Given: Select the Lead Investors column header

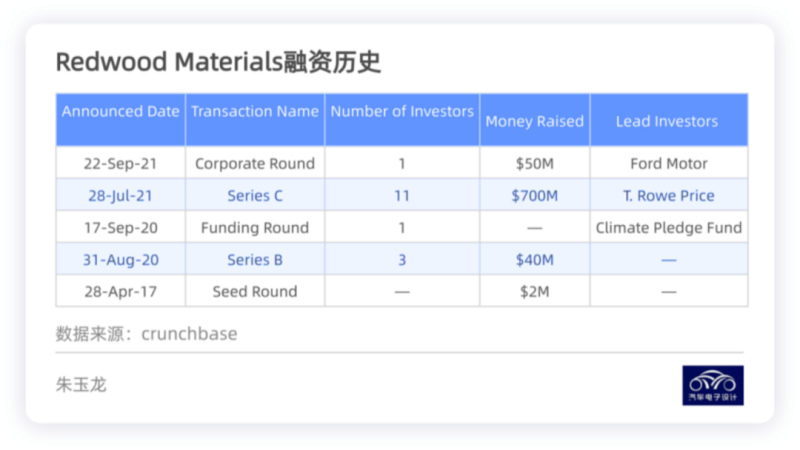Looking at the screenshot, I should pos(667,121).
